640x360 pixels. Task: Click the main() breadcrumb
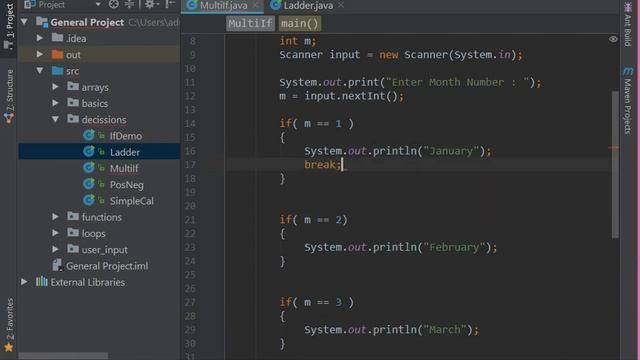[300, 23]
